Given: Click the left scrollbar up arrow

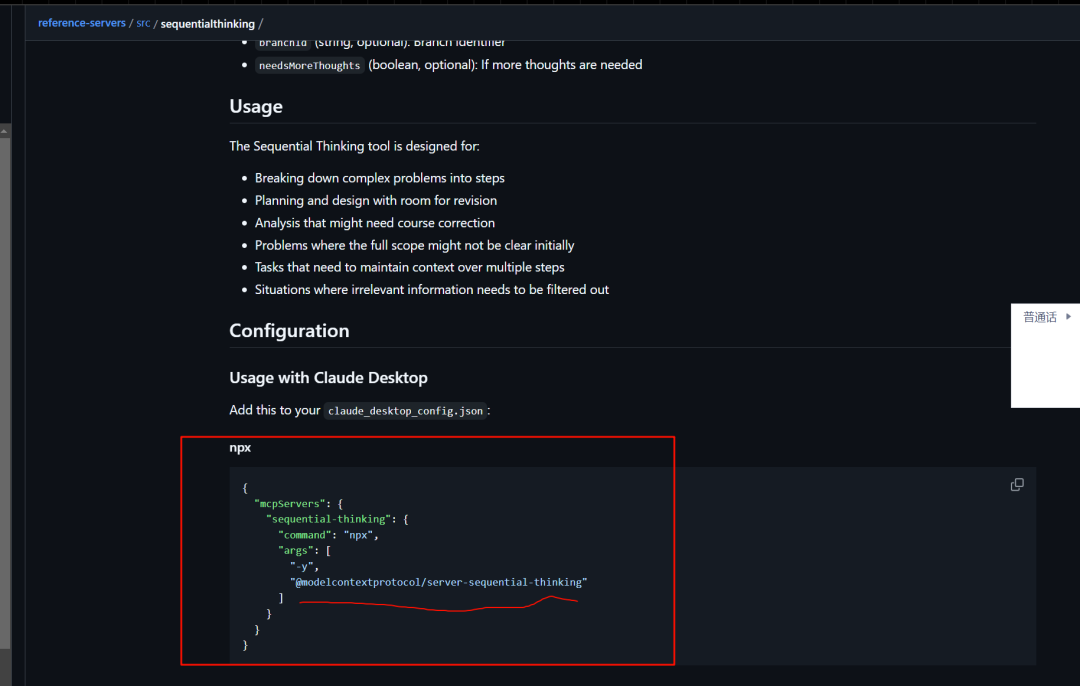Looking at the screenshot, I should (5, 130).
